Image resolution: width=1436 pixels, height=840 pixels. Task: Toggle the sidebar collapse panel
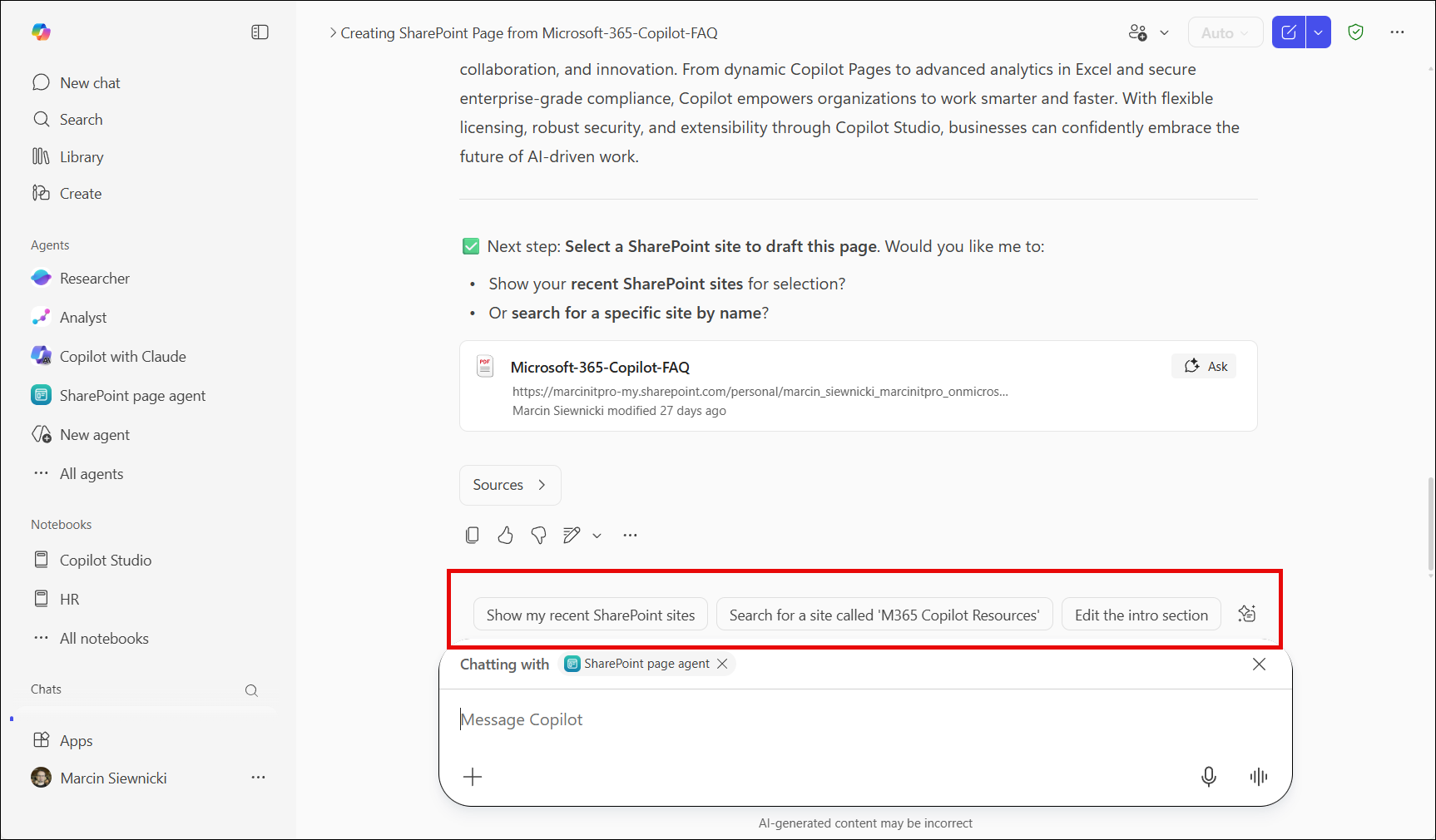[x=260, y=32]
